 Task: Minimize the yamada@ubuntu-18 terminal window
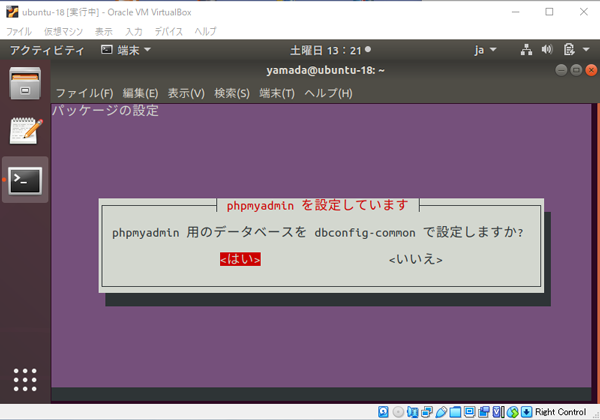[561, 70]
